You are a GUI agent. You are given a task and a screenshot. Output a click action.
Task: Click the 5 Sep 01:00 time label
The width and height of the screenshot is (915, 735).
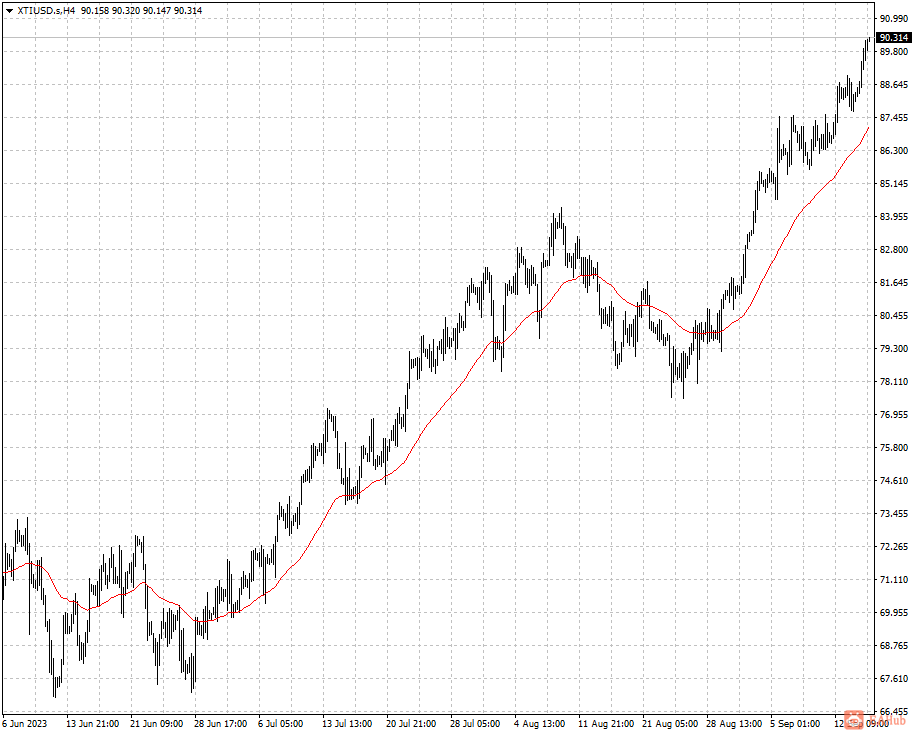[795, 724]
